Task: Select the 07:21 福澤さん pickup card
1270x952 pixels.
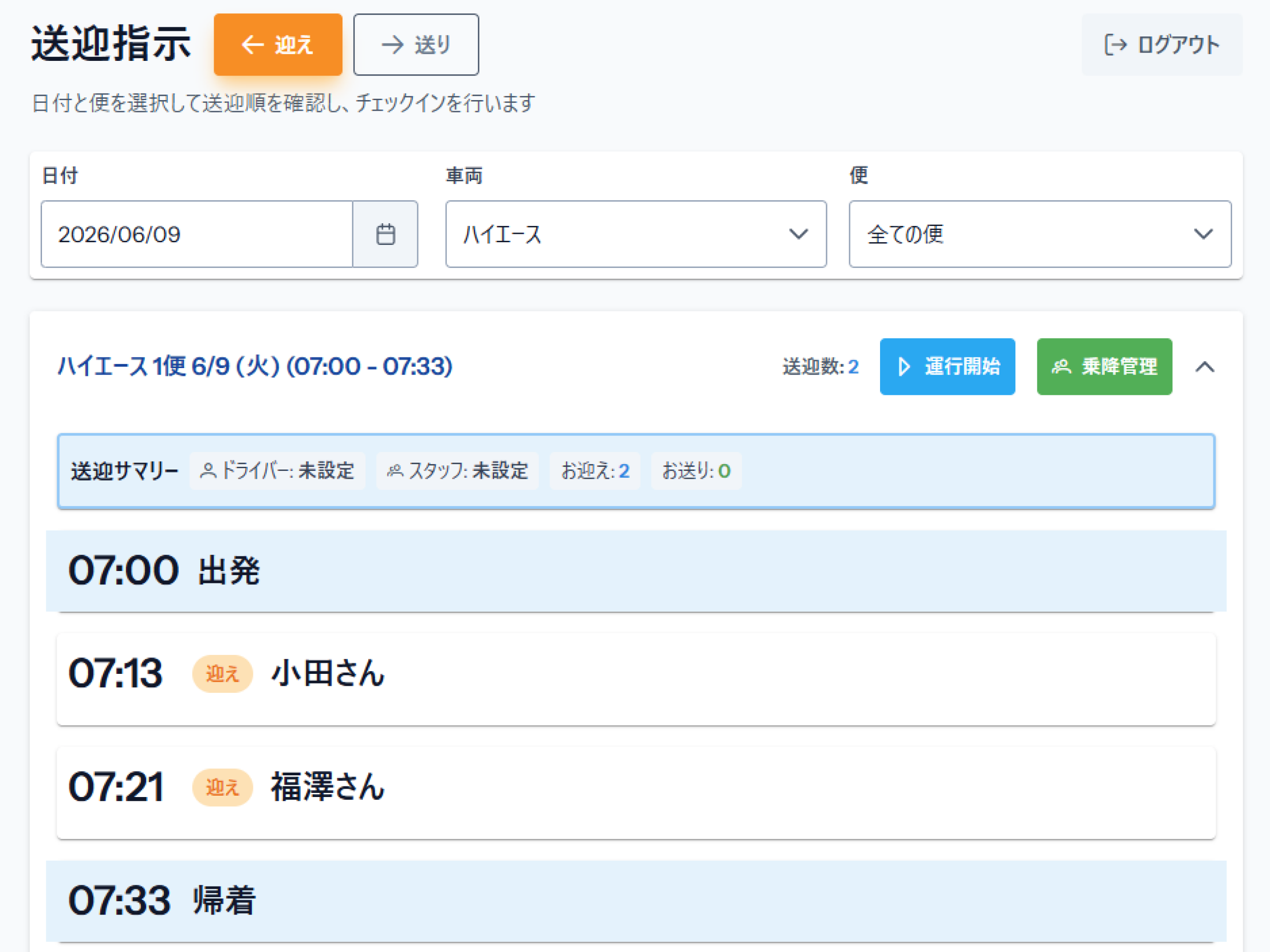Action: 636,793
